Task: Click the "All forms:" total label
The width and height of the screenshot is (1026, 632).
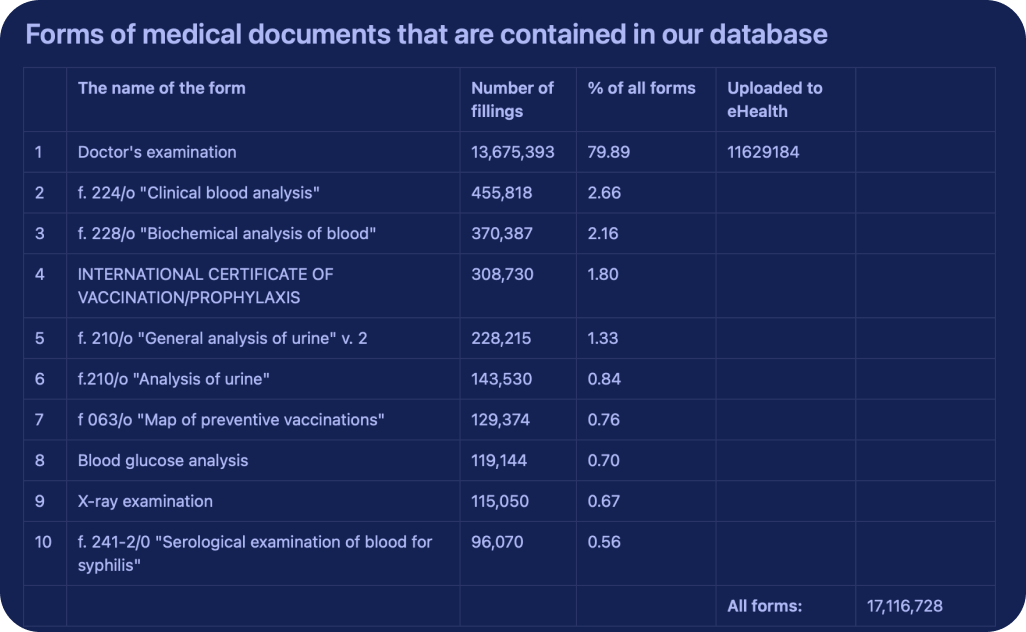Action: tap(764, 606)
